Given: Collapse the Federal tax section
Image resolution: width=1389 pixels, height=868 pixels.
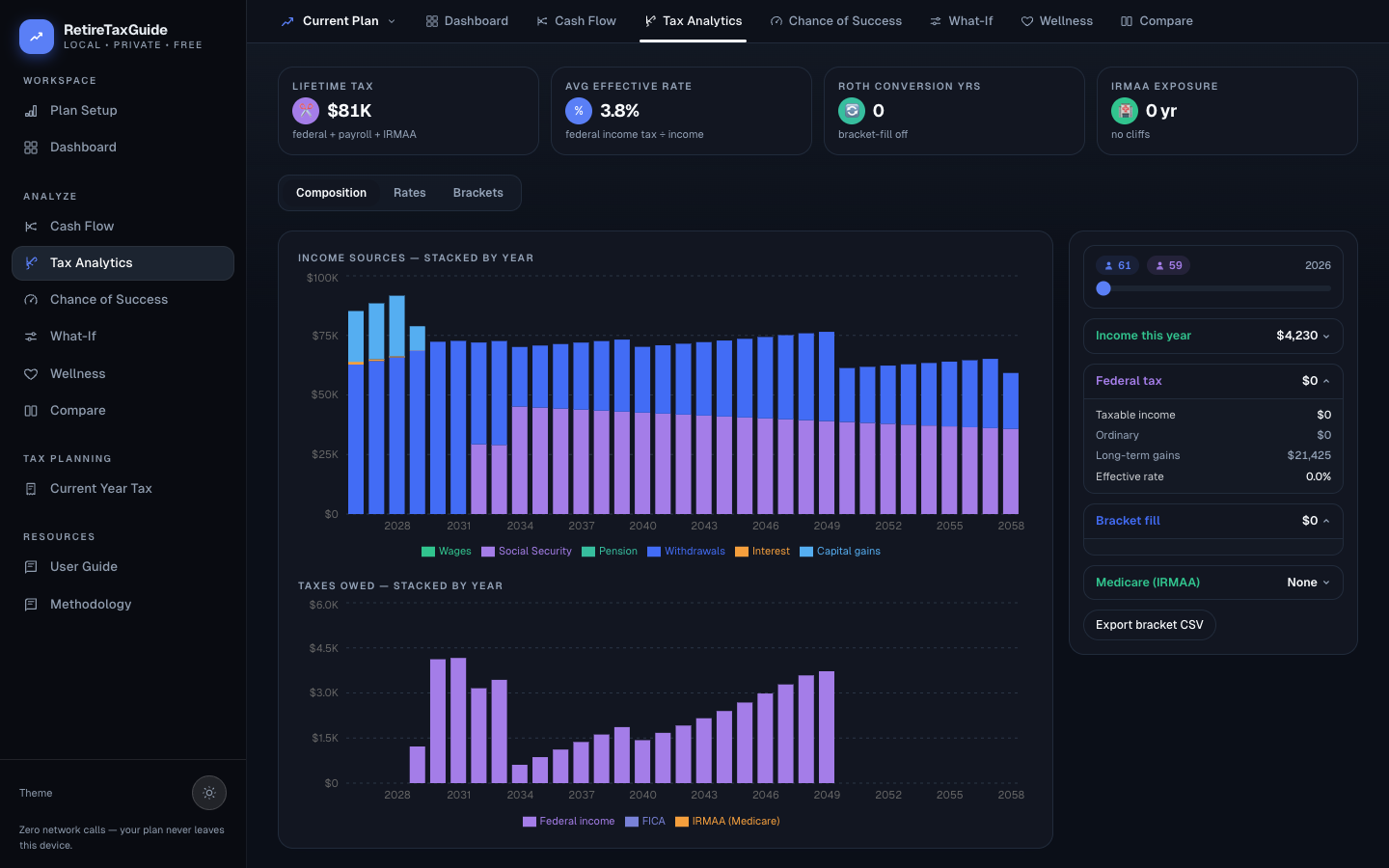Looking at the screenshot, I should (1213, 381).
